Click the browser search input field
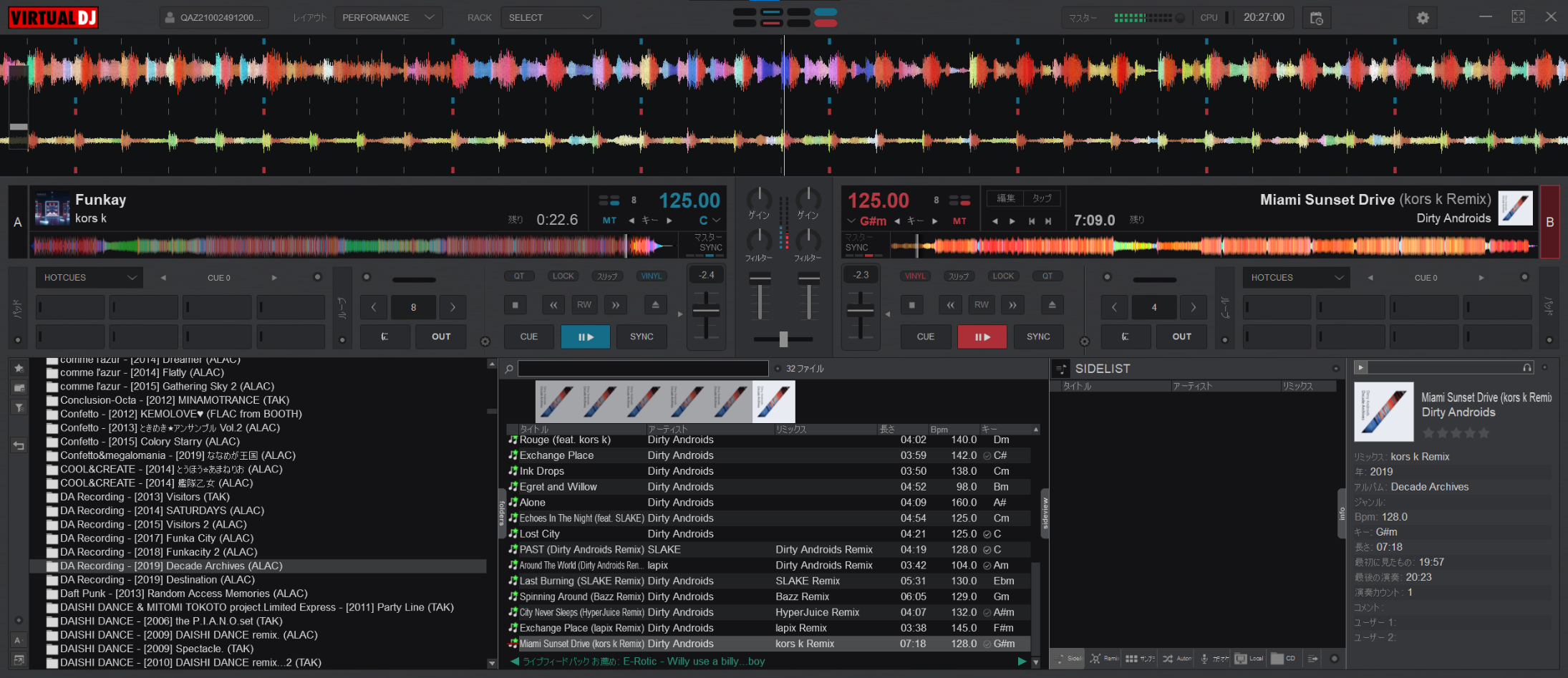Viewport: 1568px width, 678px height. point(643,369)
